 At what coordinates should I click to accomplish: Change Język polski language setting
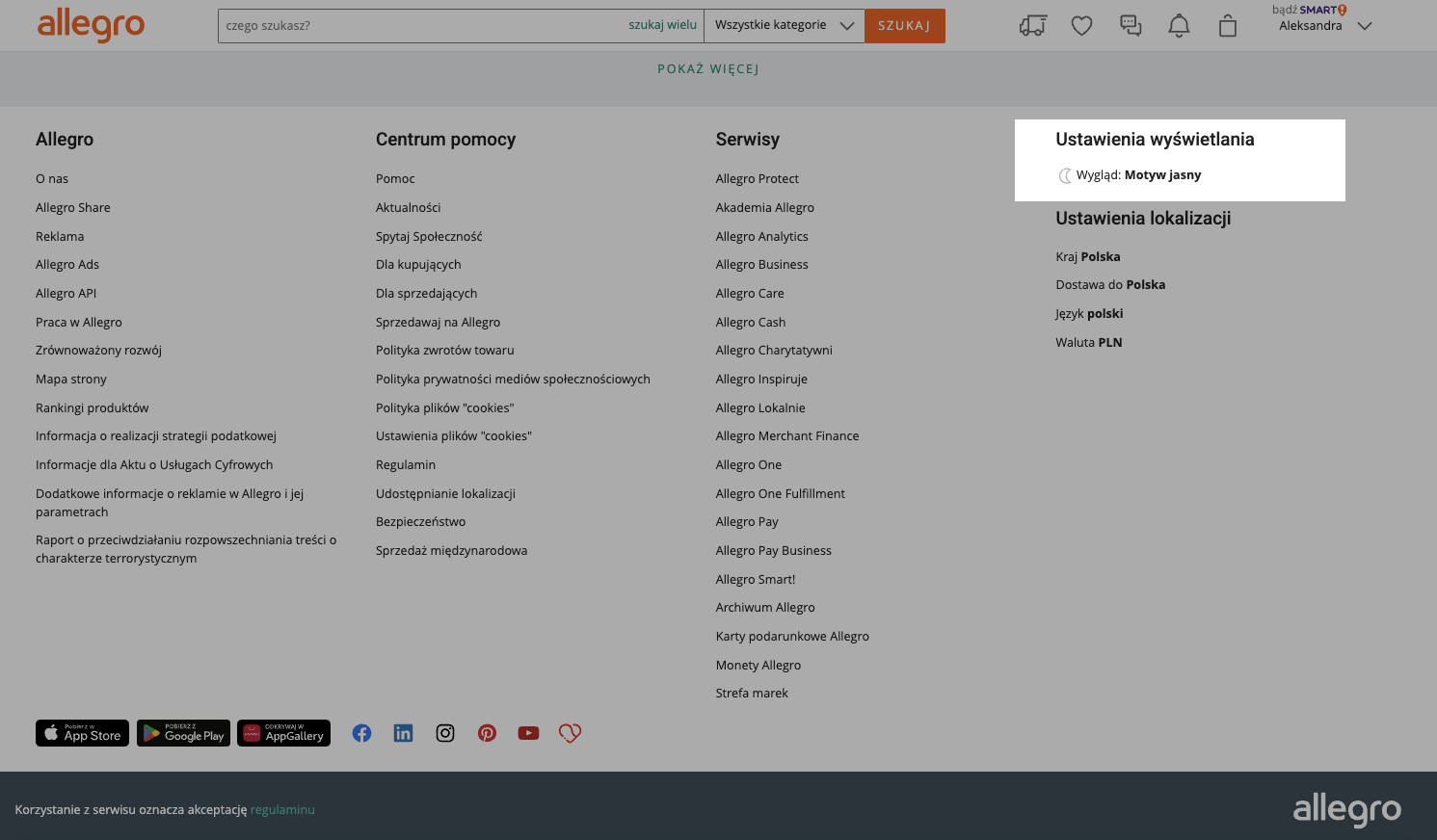pyautogui.click(x=1089, y=314)
